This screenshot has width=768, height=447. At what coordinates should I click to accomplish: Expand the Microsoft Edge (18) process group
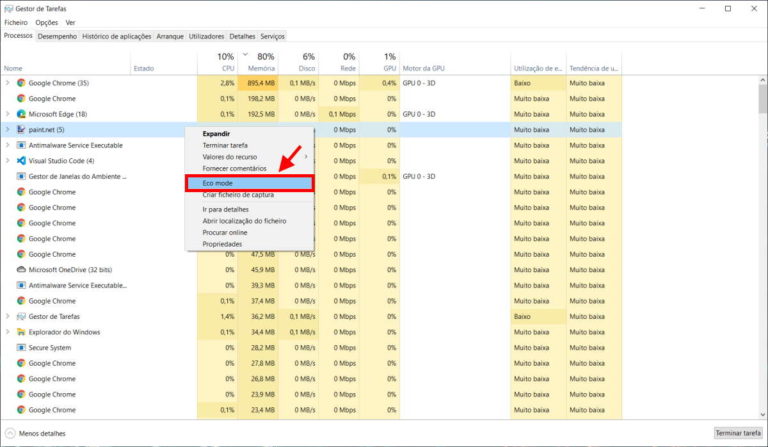8,114
